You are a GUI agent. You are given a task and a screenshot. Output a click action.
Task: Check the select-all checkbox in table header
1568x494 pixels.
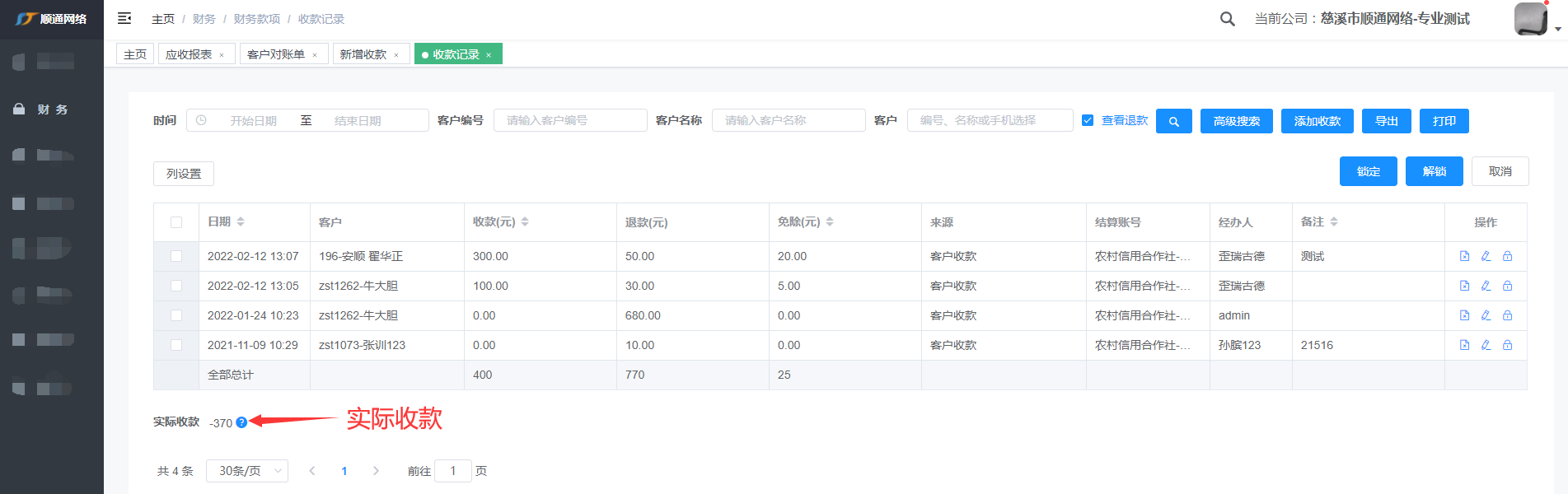pyautogui.click(x=176, y=222)
